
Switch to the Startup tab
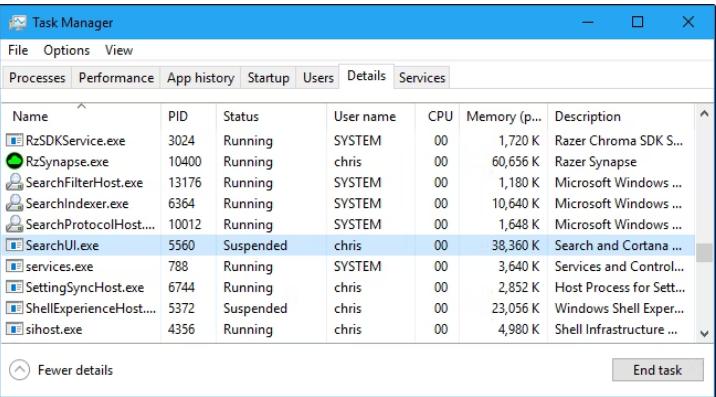268,78
